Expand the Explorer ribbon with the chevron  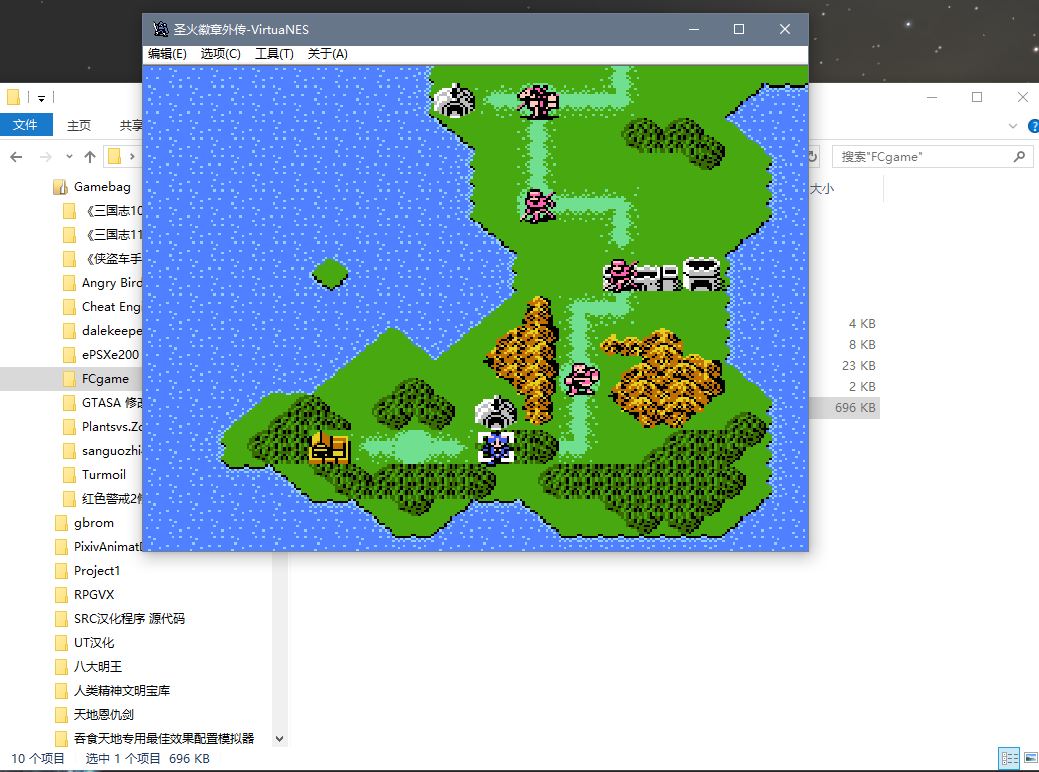pyautogui.click(x=1012, y=125)
